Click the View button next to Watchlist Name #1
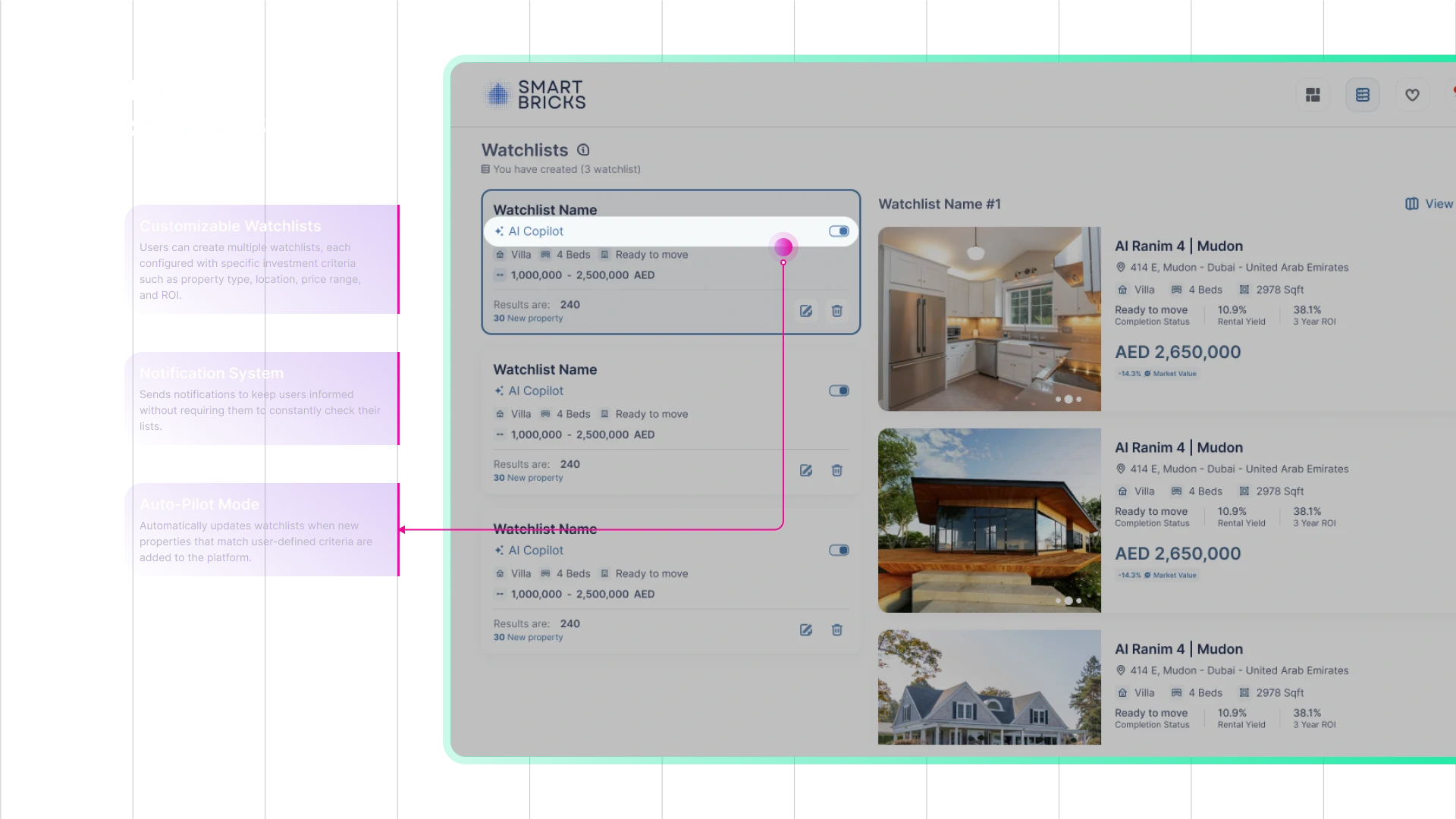This screenshot has height=819, width=1456. pyautogui.click(x=1429, y=204)
